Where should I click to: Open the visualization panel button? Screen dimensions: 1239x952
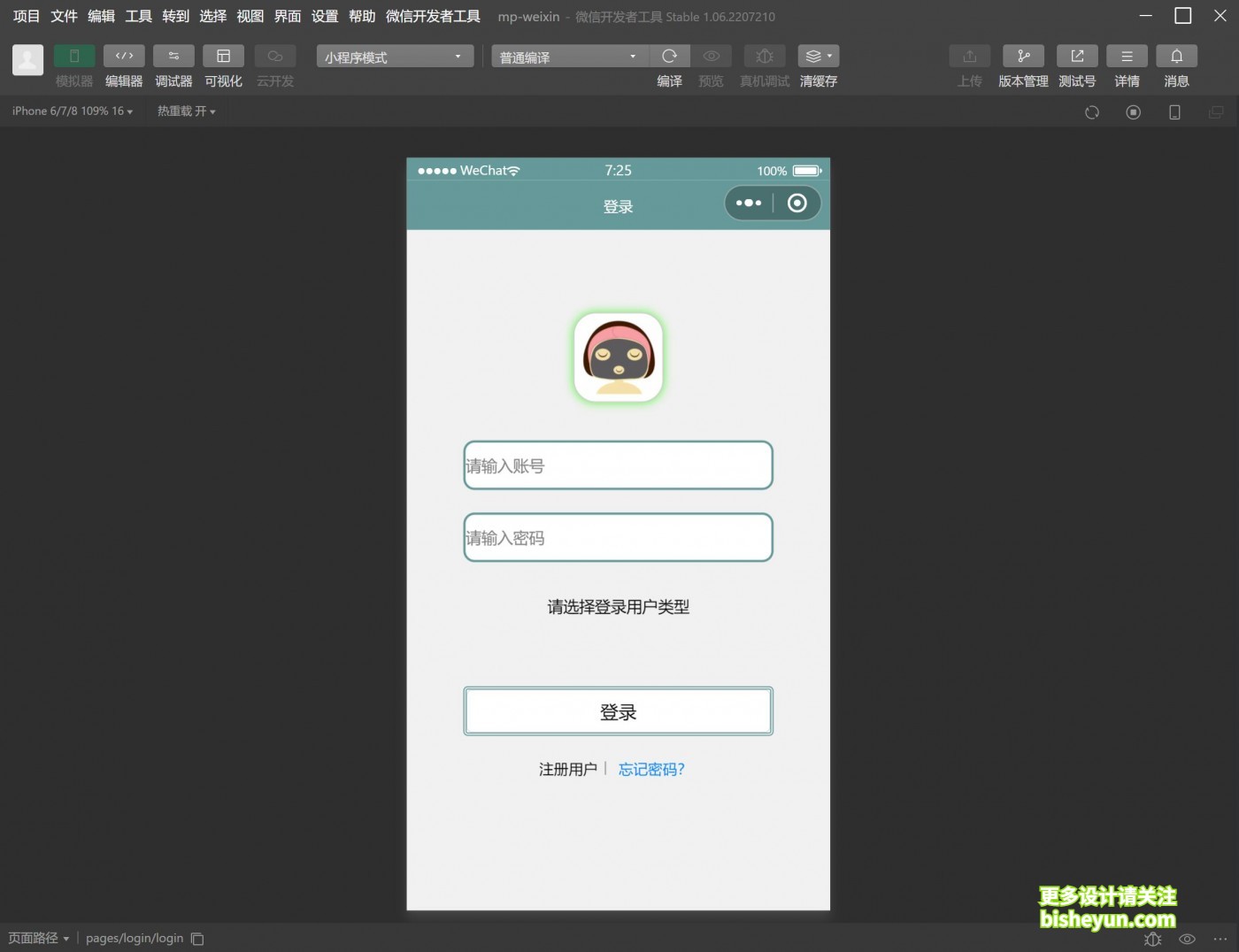point(223,57)
